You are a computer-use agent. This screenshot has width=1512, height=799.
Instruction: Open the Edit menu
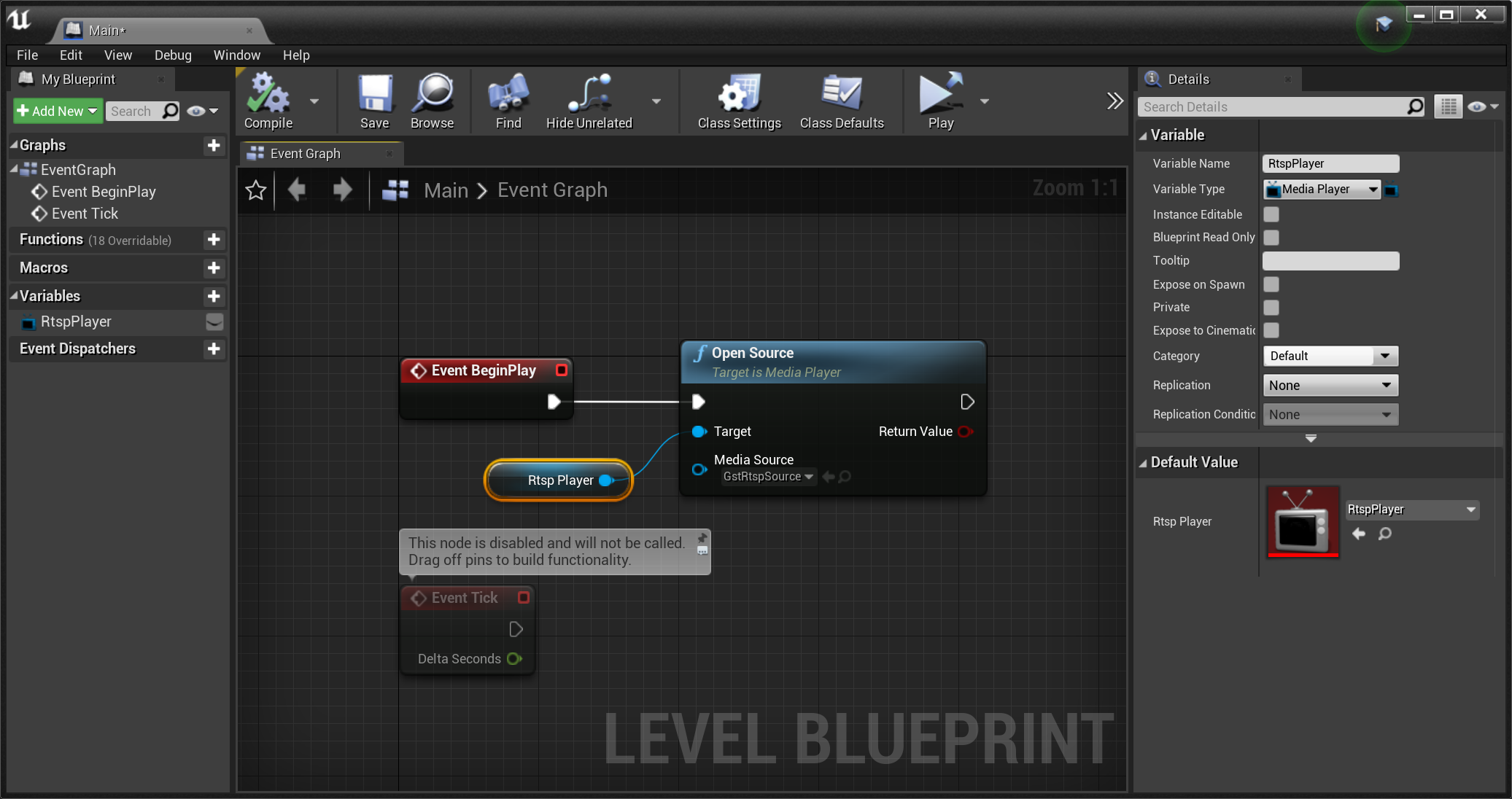point(71,55)
